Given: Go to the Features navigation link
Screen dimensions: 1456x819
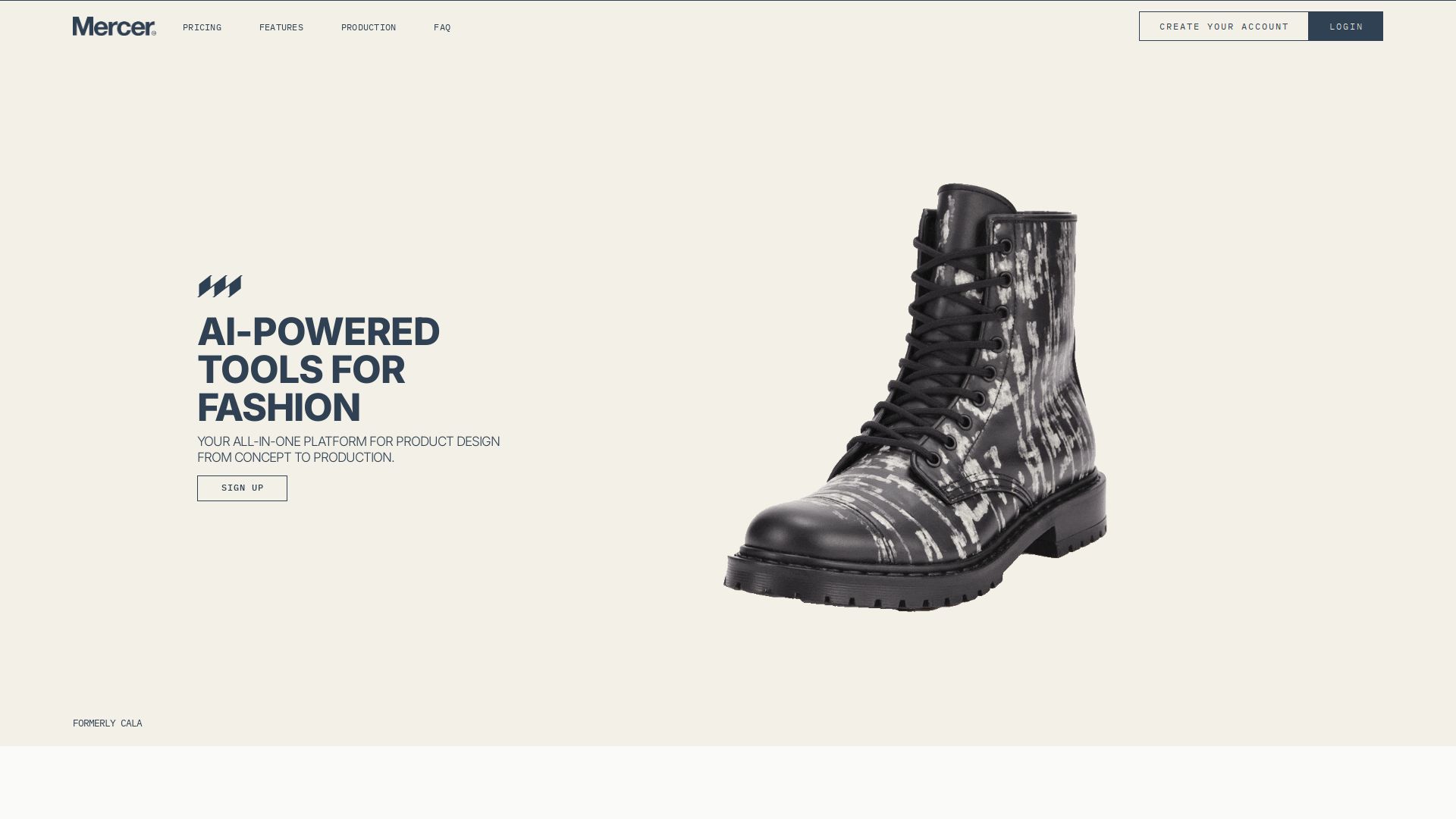Looking at the screenshot, I should click(281, 27).
